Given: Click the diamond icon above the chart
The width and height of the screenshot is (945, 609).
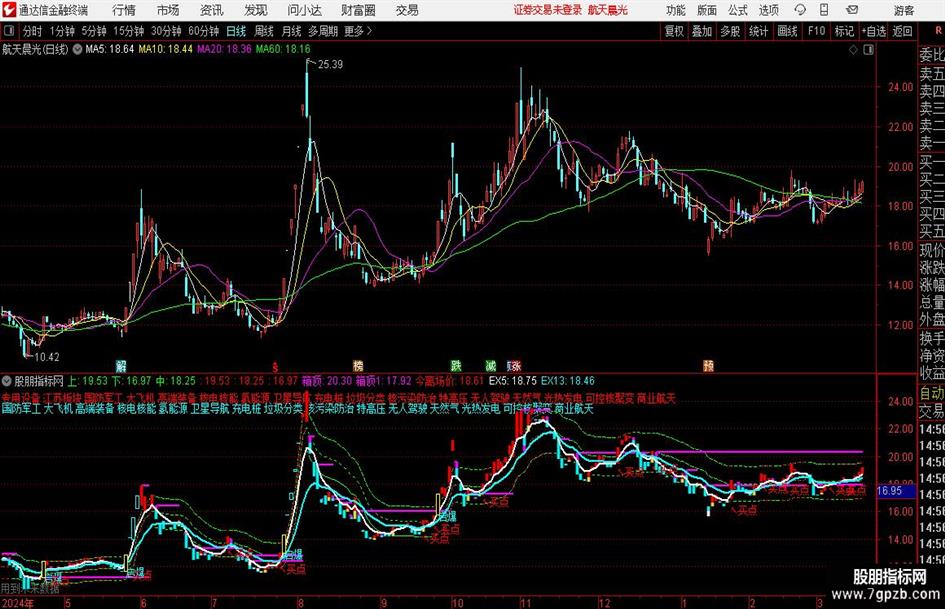Looking at the screenshot, I should click(853, 50).
